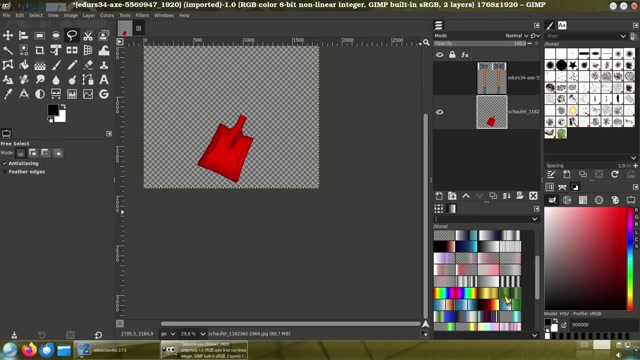640x360 pixels.
Task: Select the Measure compass tool
Action: [24, 94]
